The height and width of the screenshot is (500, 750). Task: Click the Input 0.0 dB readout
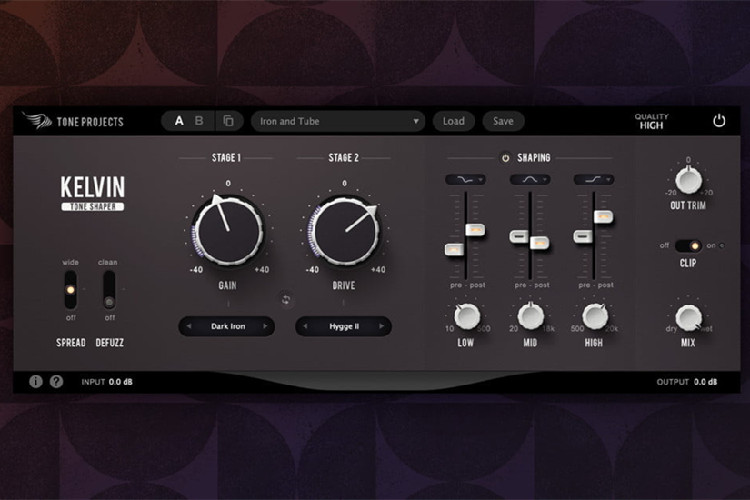coord(107,382)
